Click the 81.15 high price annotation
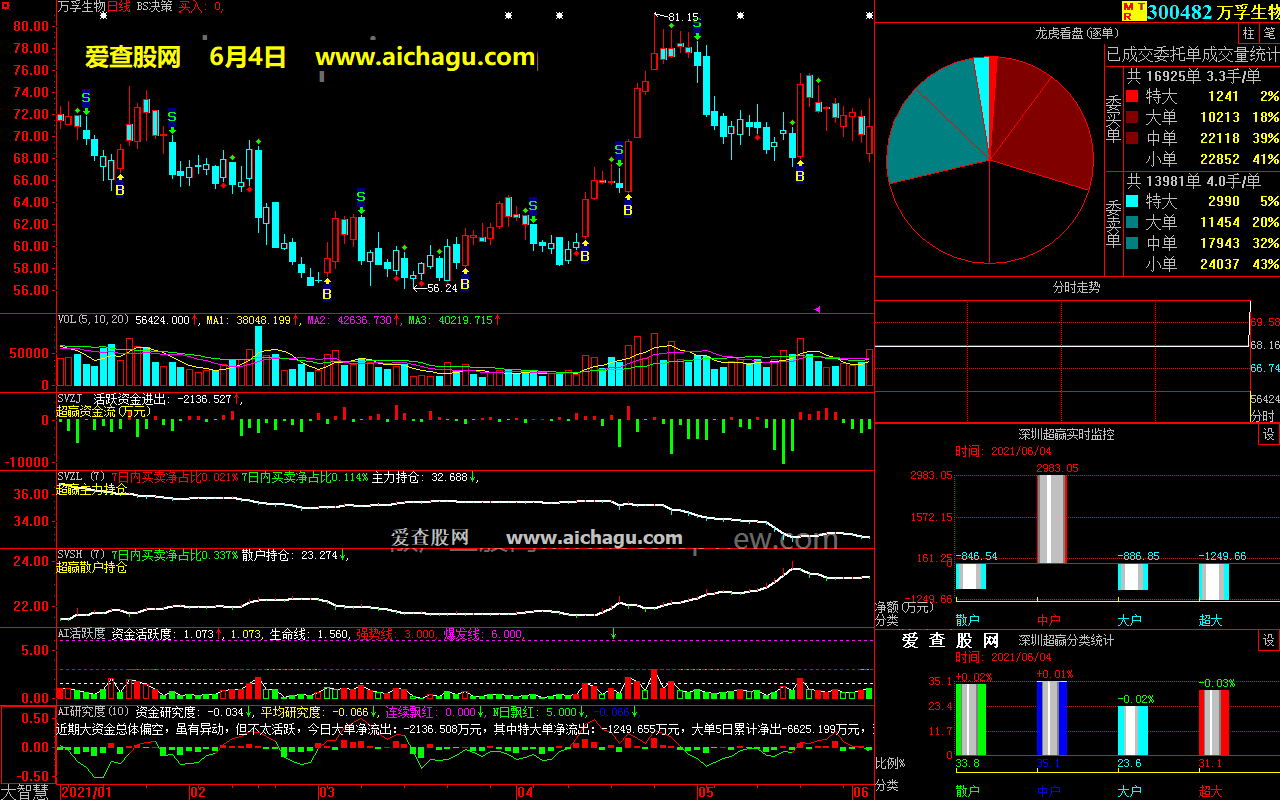 [x=683, y=17]
